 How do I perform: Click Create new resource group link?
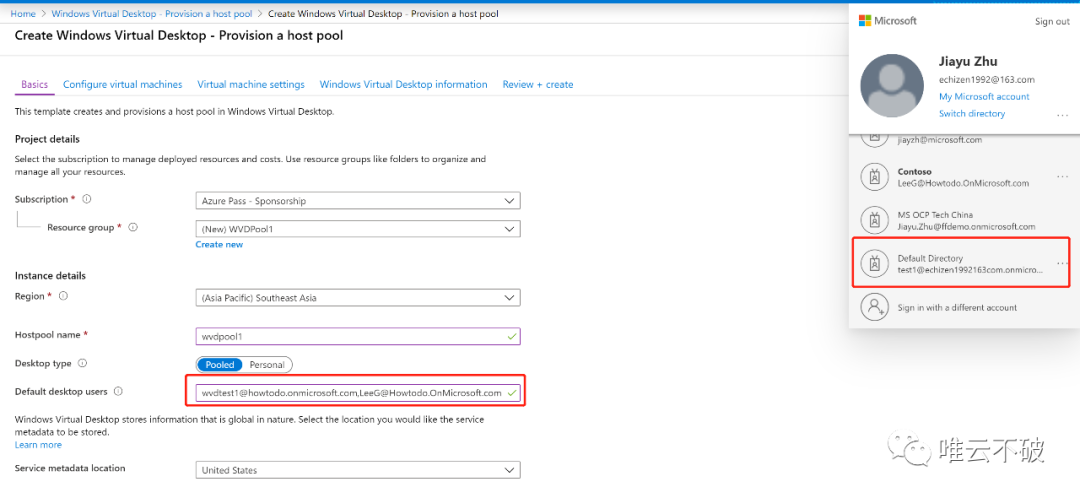point(219,245)
